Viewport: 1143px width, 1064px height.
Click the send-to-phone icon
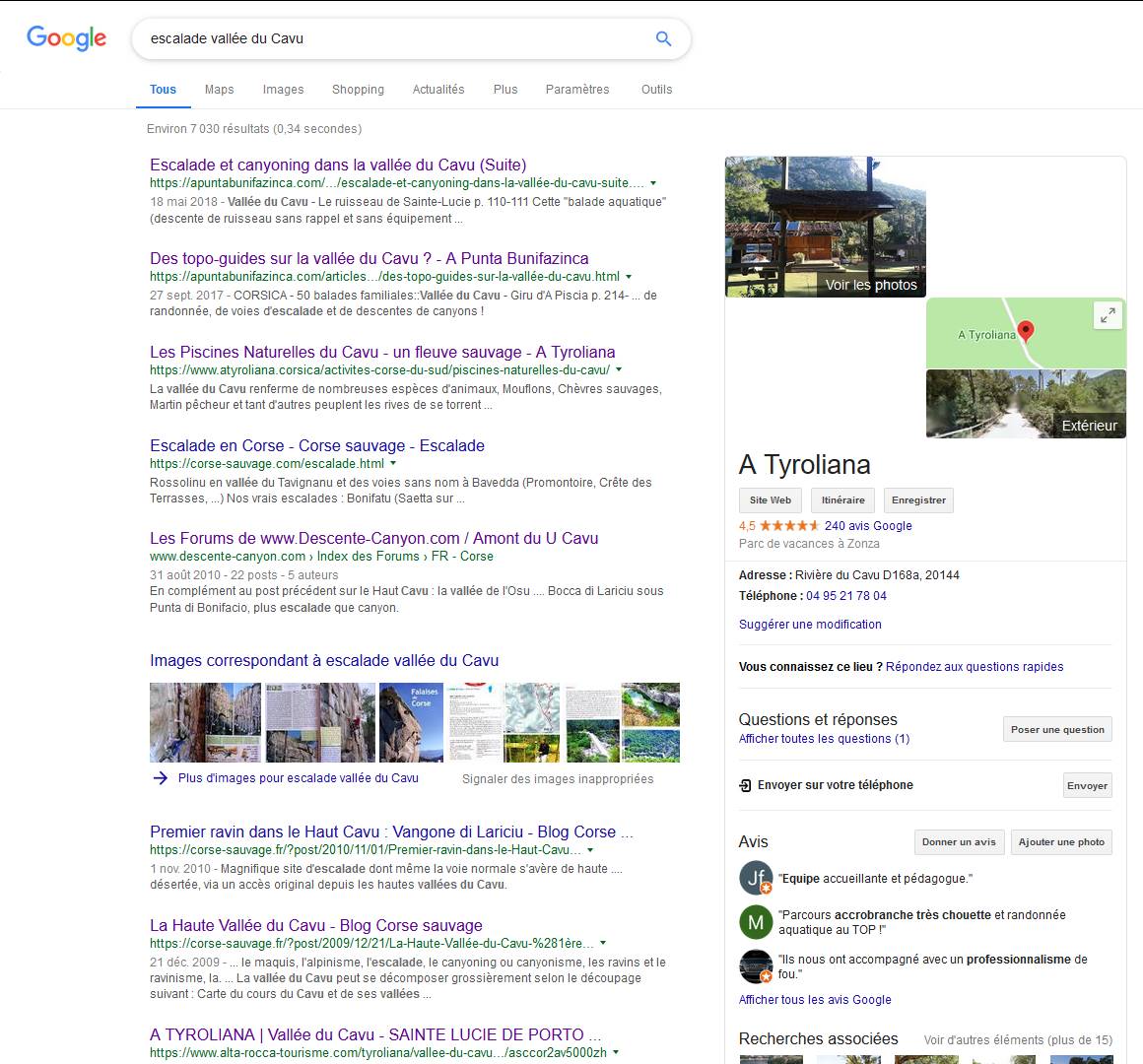click(745, 785)
